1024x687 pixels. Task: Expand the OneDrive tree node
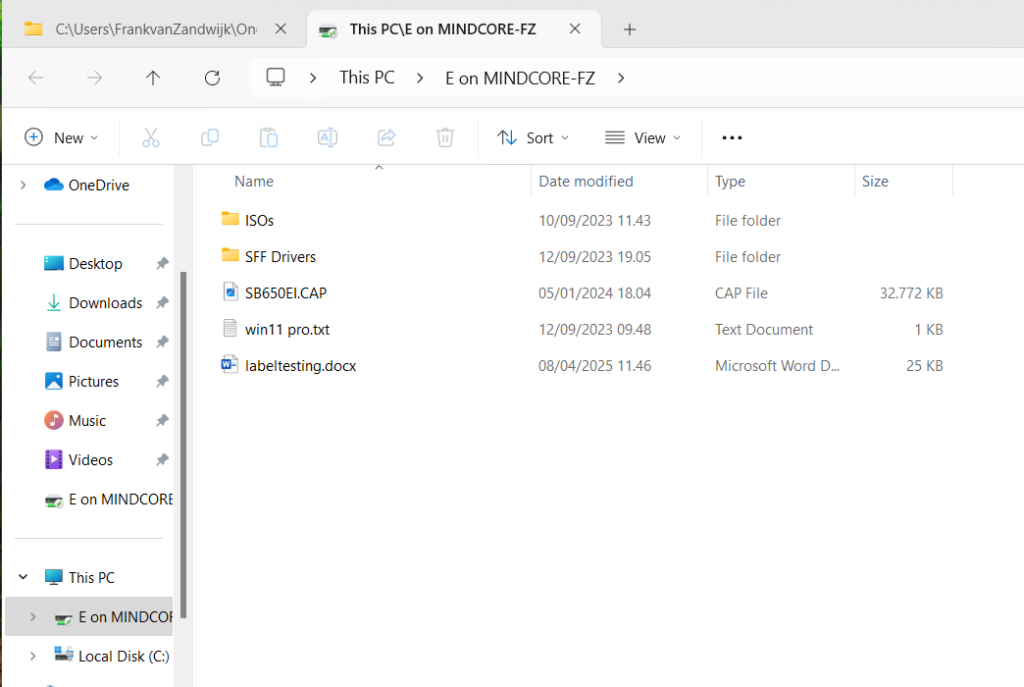[x=23, y=185]
